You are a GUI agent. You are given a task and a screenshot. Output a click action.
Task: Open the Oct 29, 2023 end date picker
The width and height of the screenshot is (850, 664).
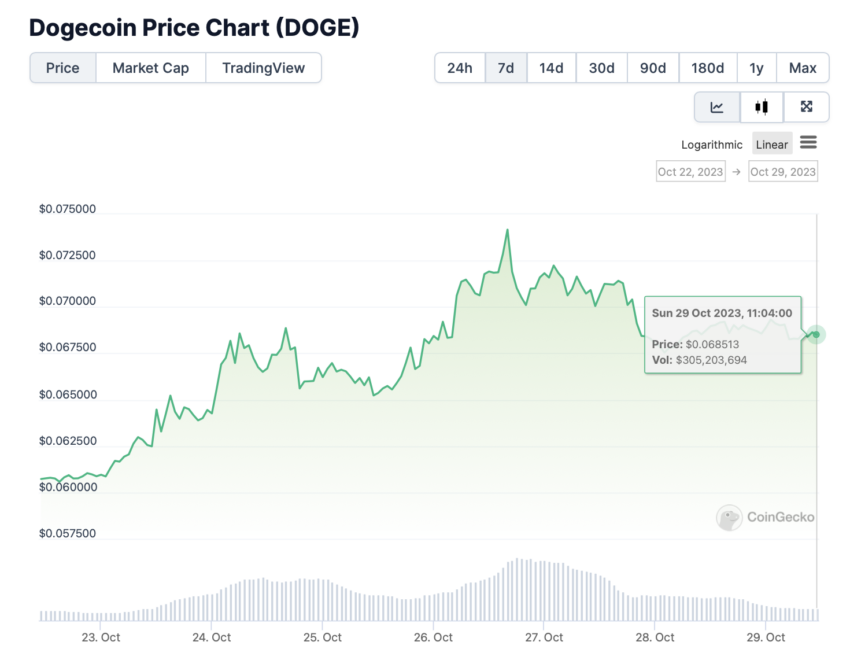pos(783,172)
